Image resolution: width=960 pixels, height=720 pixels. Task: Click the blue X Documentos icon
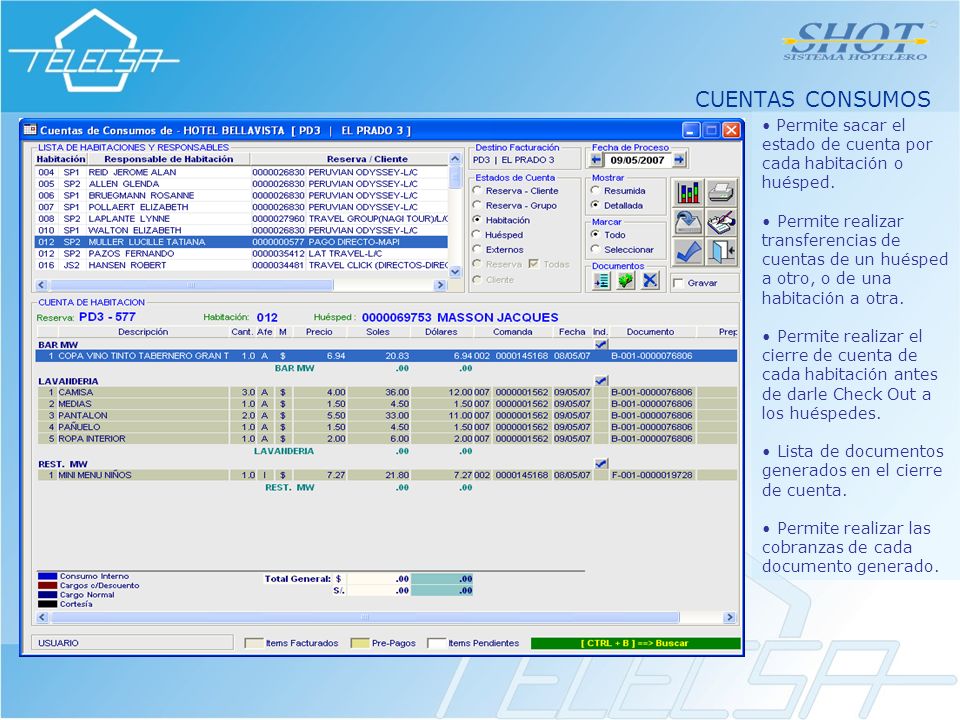click(650, 281)
